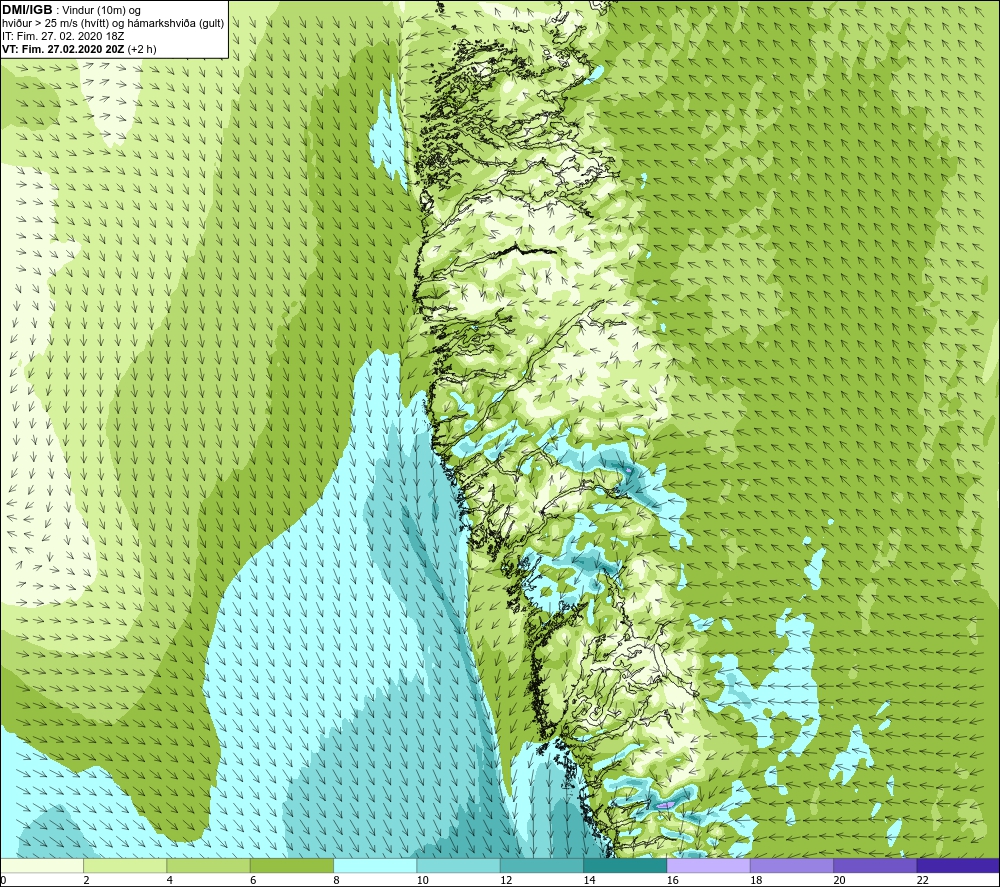Click the 8–10 m/s light cyan legend swatch

(375, 865)
